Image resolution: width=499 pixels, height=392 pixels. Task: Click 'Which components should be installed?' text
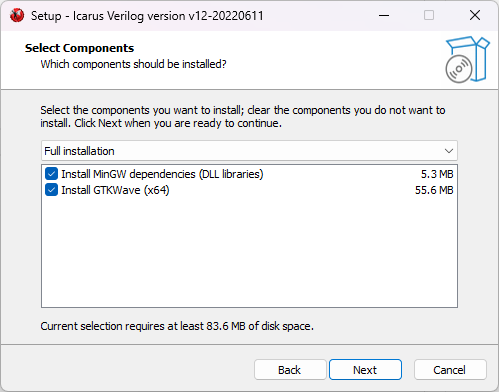click(133, 64)
